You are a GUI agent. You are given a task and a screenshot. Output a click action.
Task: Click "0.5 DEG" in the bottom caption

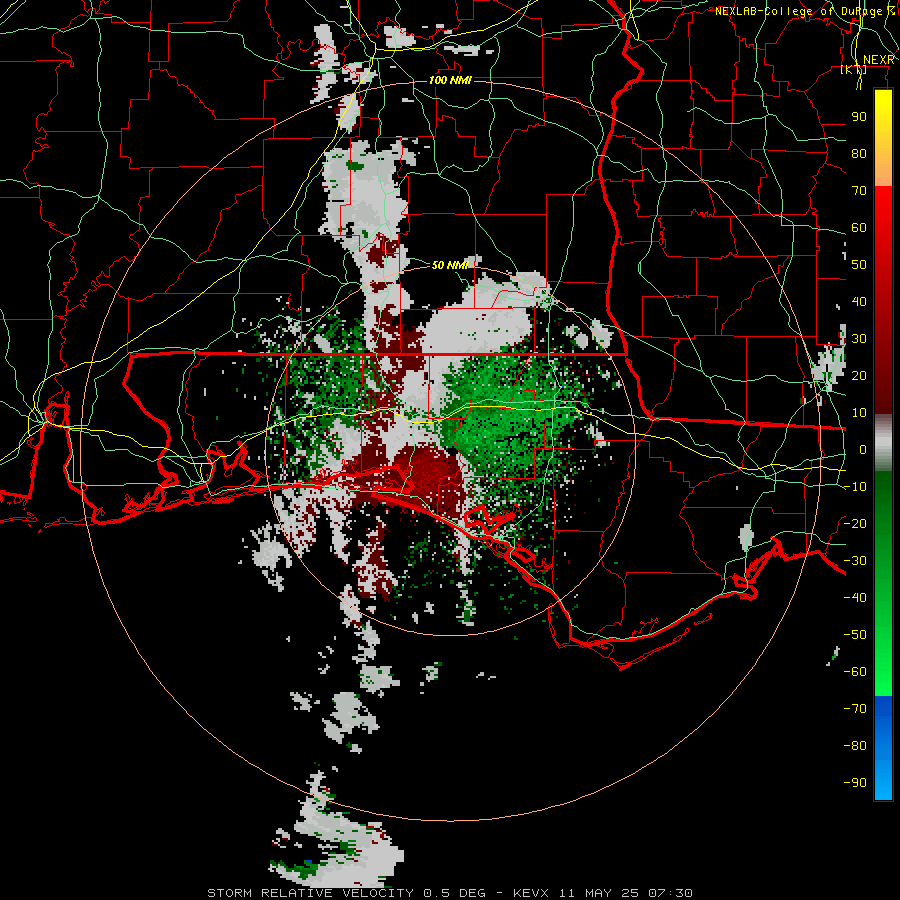point(455,893)
